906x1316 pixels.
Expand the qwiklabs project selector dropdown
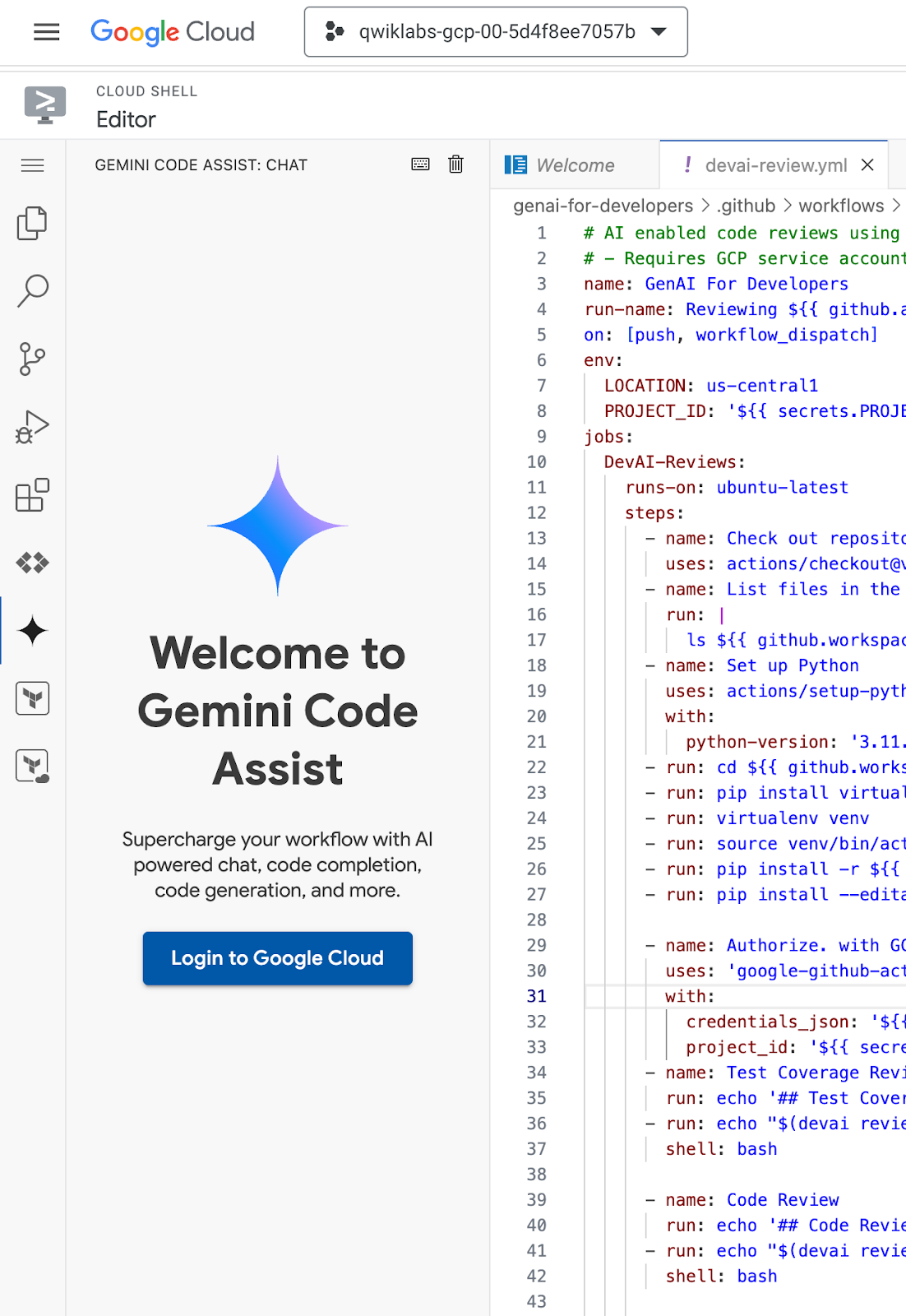coord(496,32)
